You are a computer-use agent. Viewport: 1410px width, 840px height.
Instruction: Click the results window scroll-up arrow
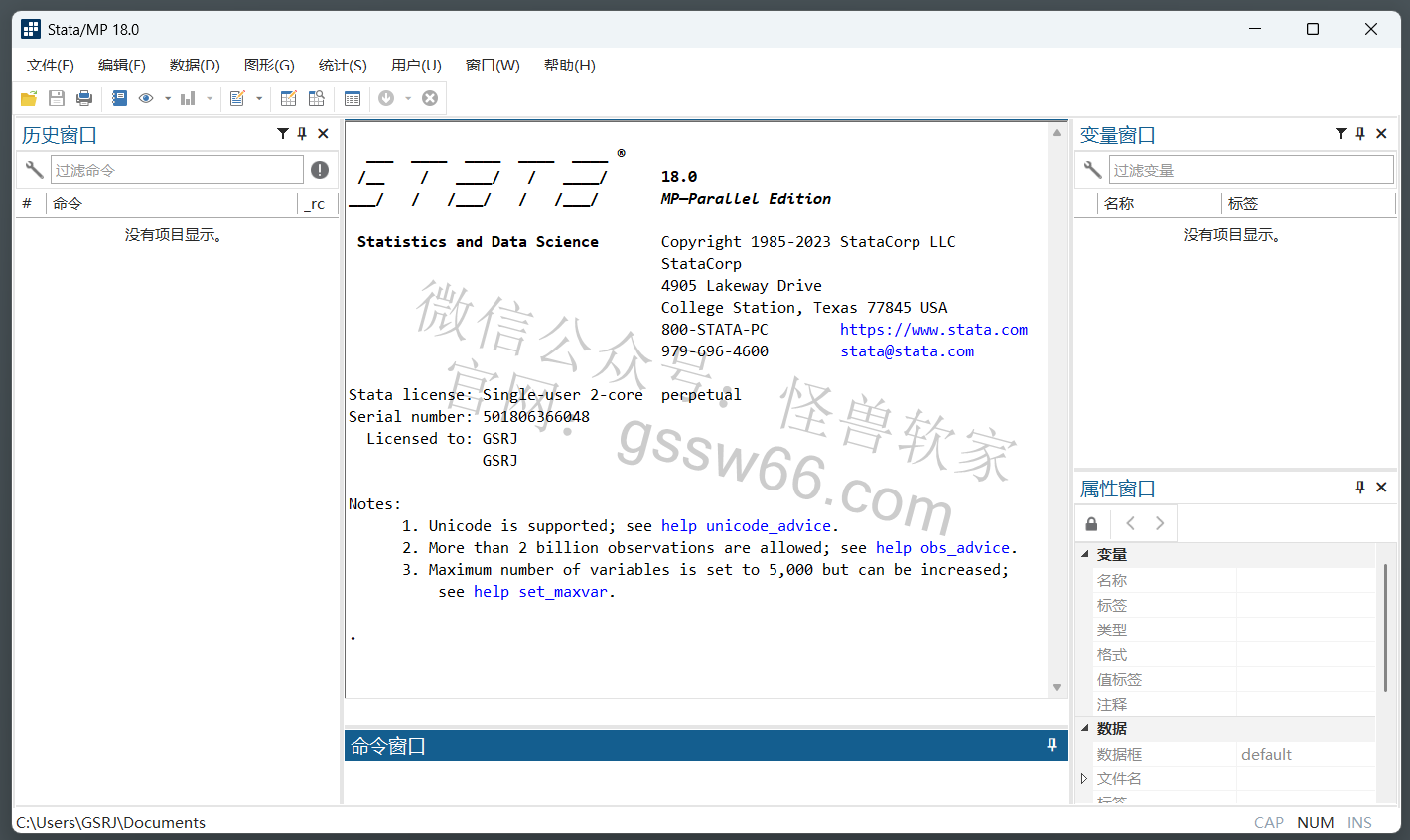1057,133
